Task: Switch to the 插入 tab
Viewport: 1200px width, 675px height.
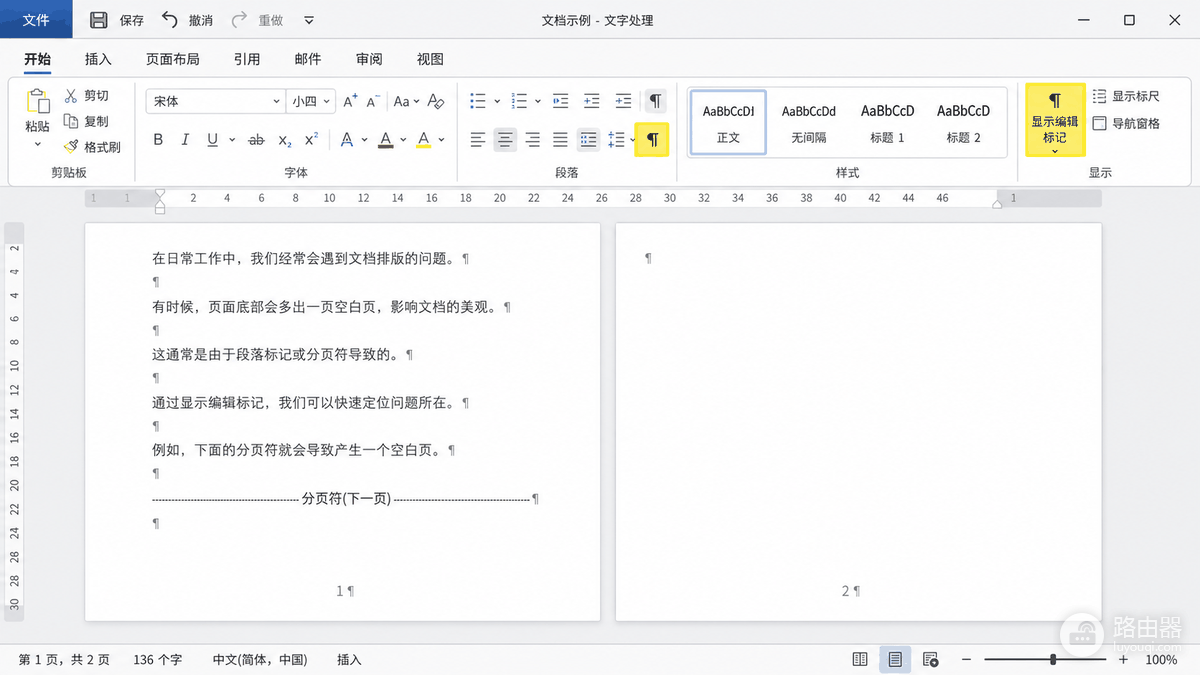Action: tap(98, 59)
